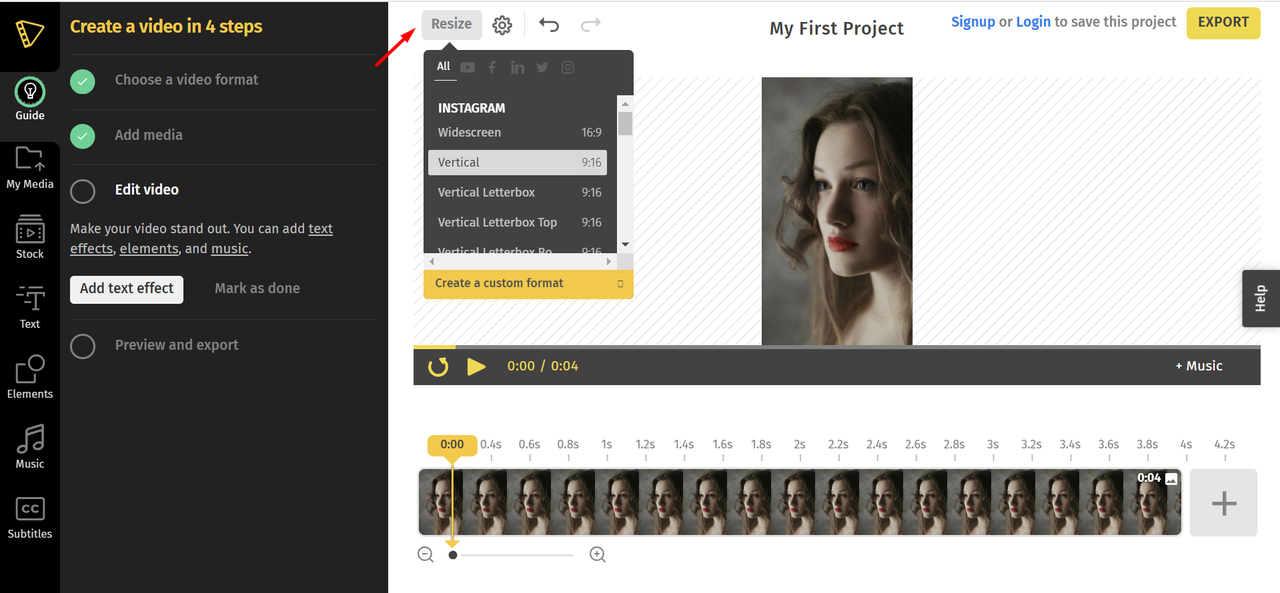This screenshot has width=1280, height=593.
Task: Zoom in the timeline
Action: click(x=598, y=554)
